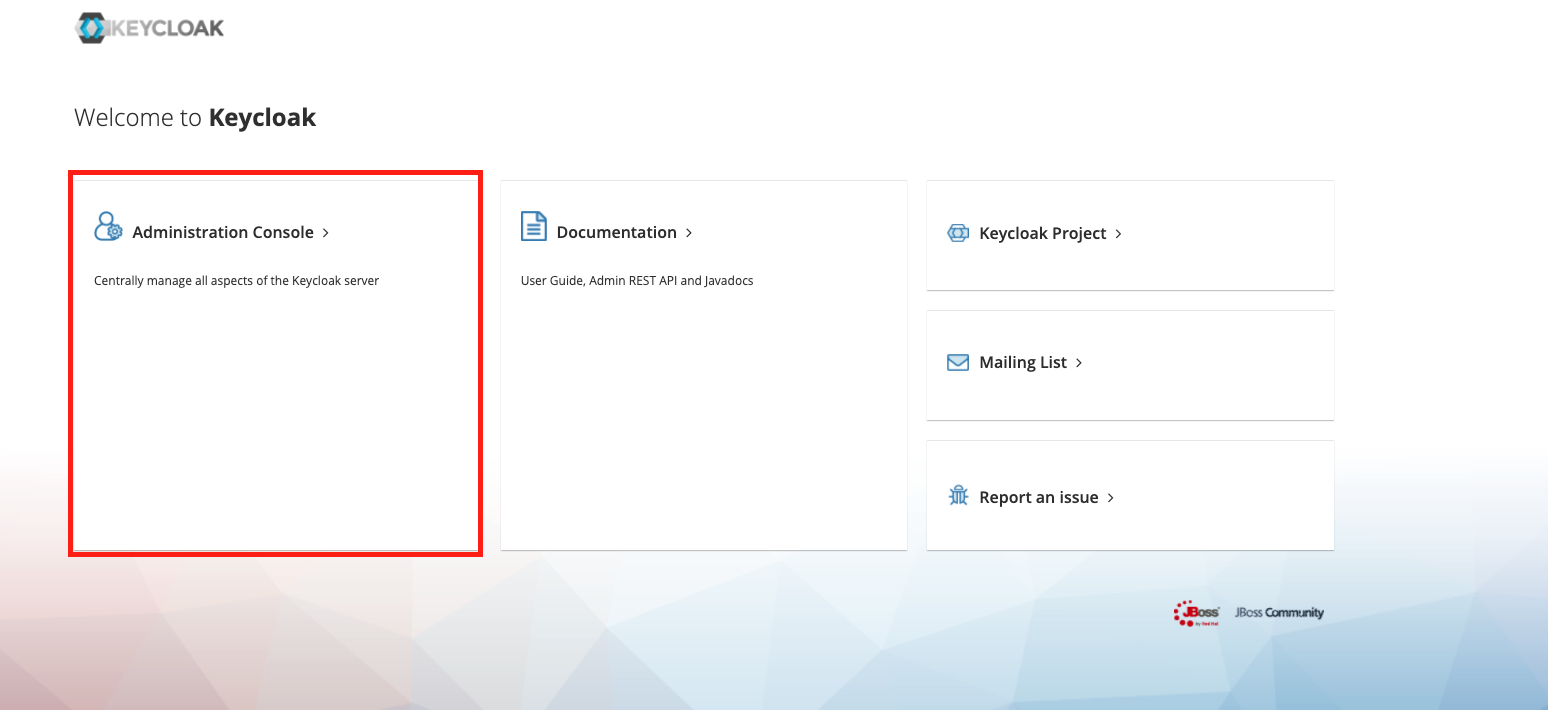Select the Report an issue link

(1038, 497)
